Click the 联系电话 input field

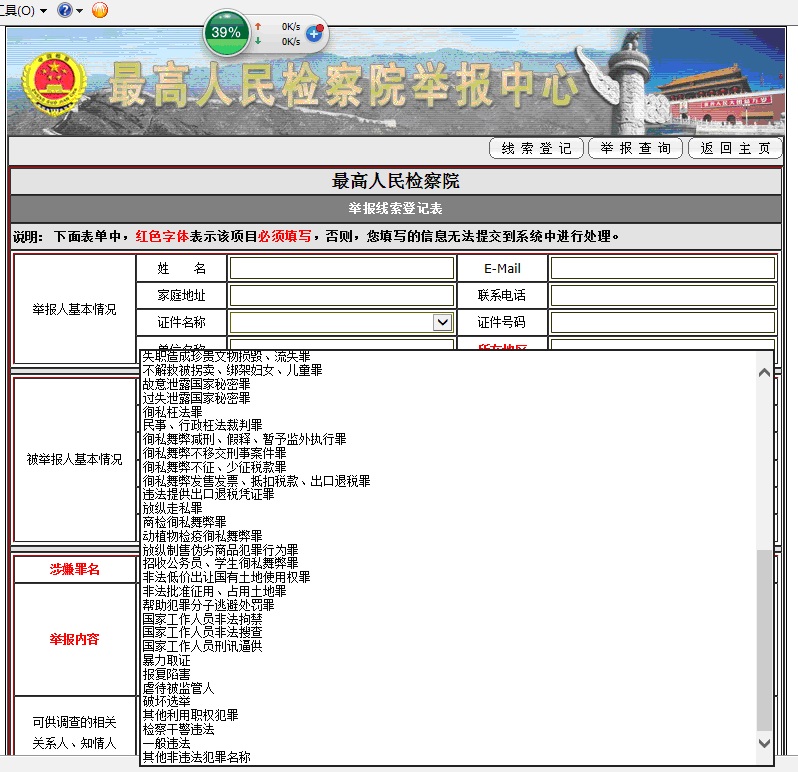point(662,295)
